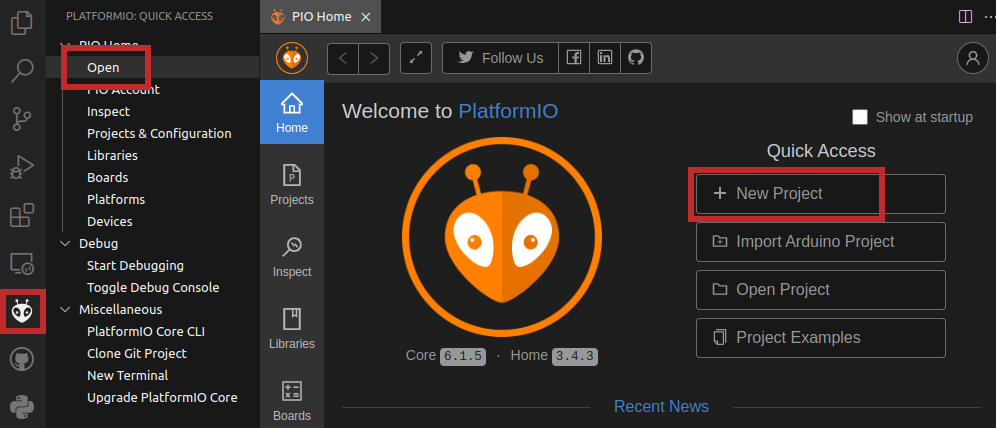Open the Python view in activity bar
The image size is (996, 428).
tap(22, 407)
